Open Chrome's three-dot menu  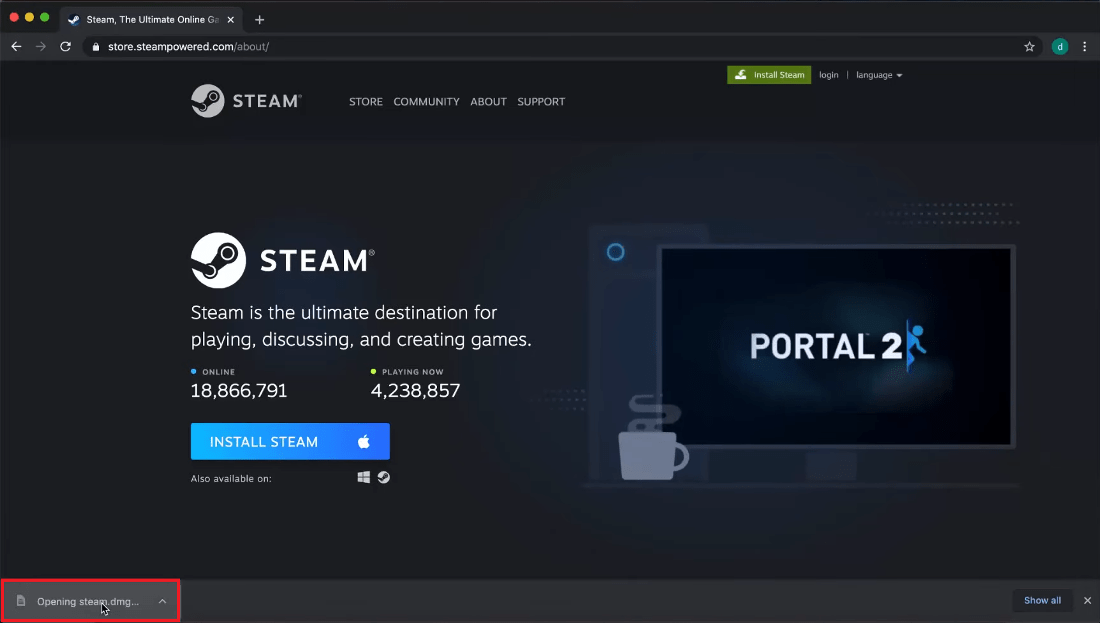1085,46
